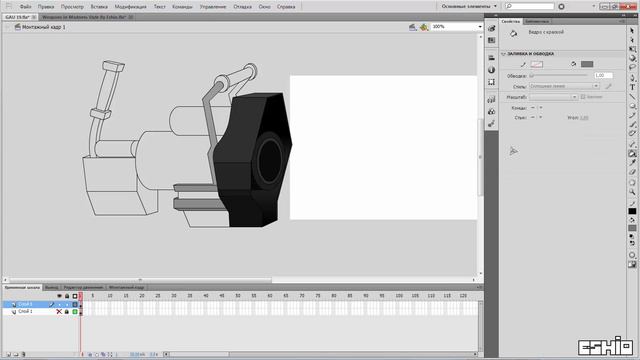The width and height of the screenshot is (640, 360).
Task: Open the Управление menu
Action: (x=213, y=7)
